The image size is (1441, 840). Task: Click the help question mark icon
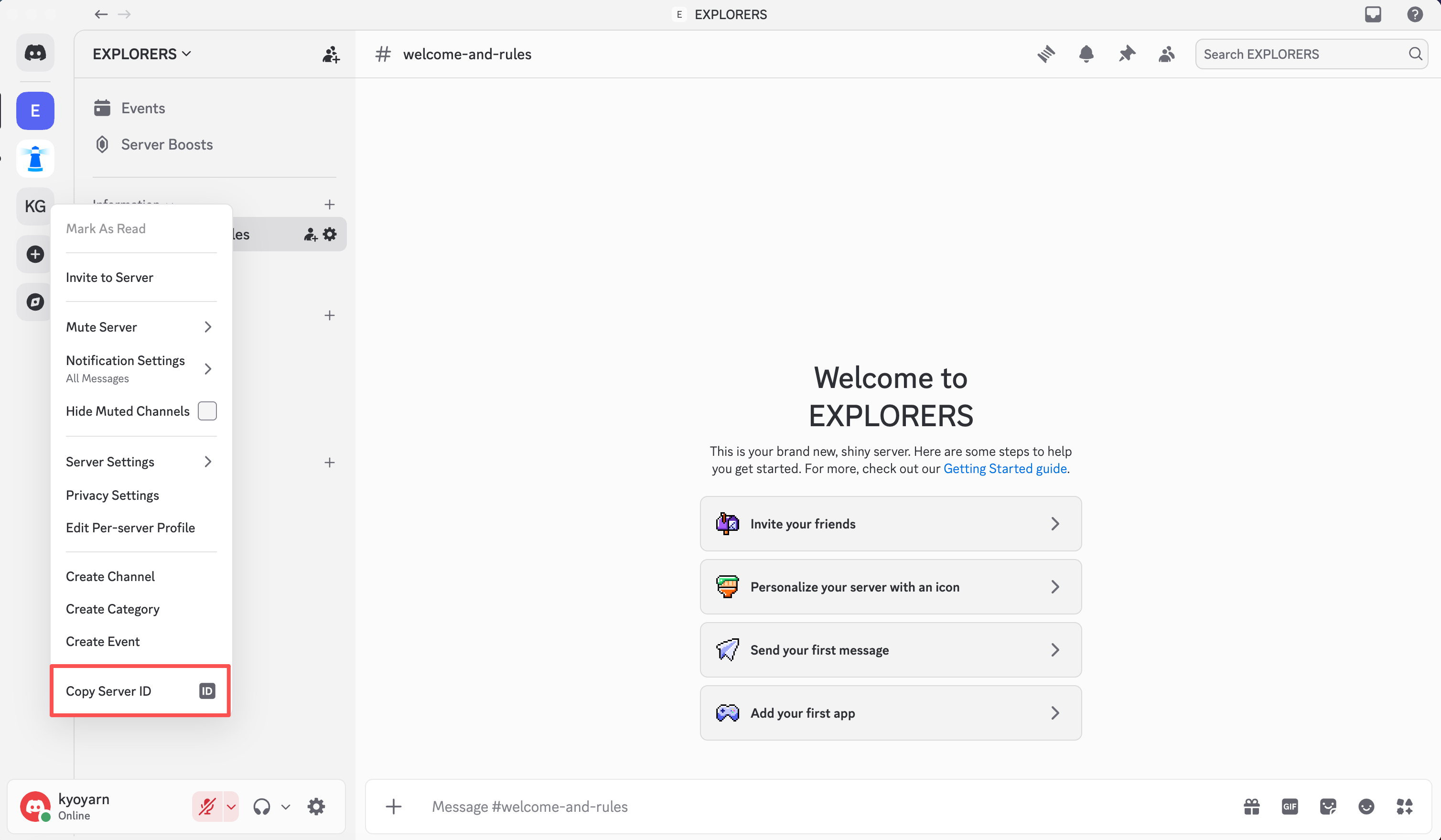(x=1415, y=14)
